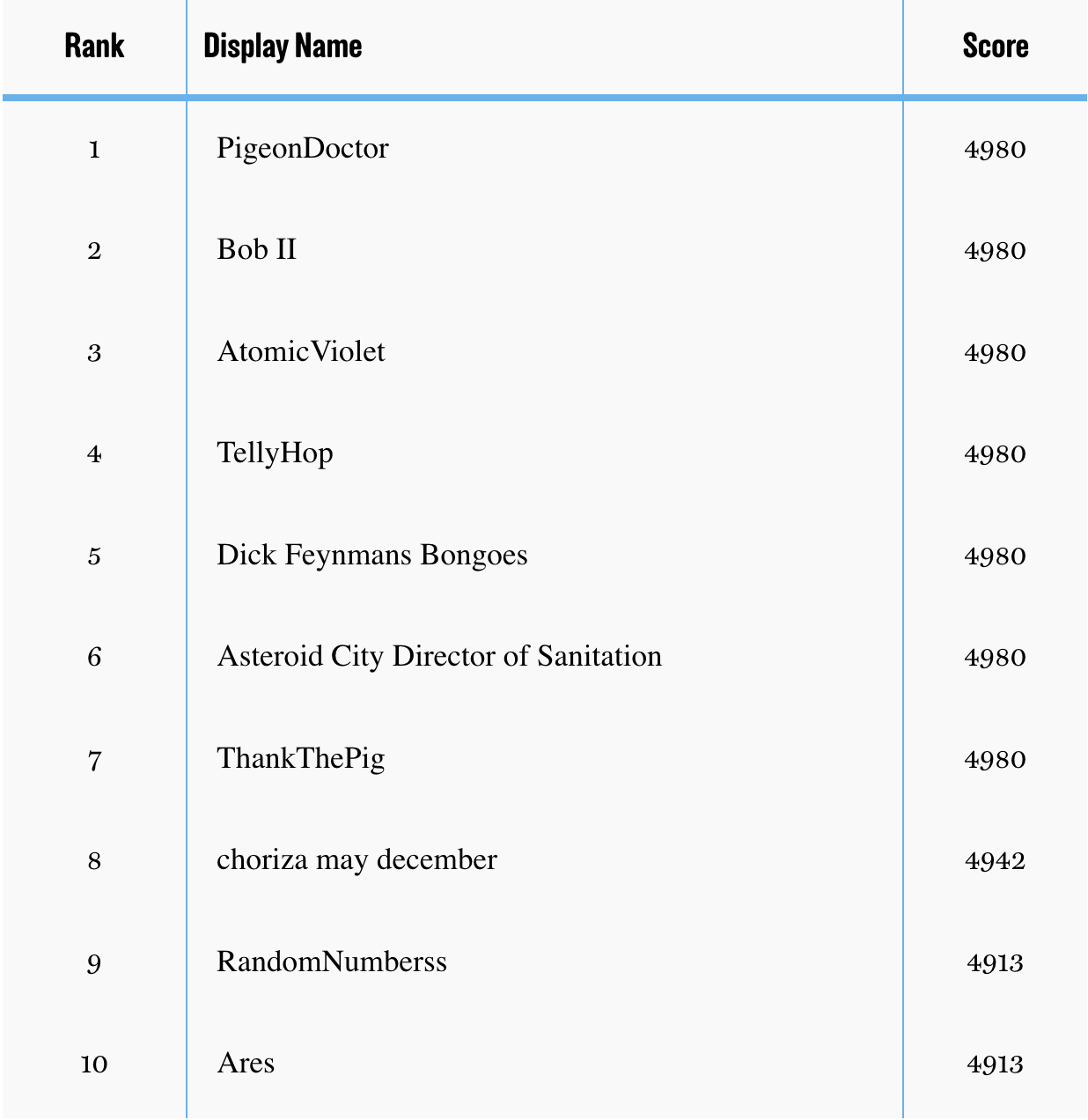Click Dick Feynmans Bongoes entry
Image resolution: width=1088 pixels, height=1120 pixels.
coord(372,556)
